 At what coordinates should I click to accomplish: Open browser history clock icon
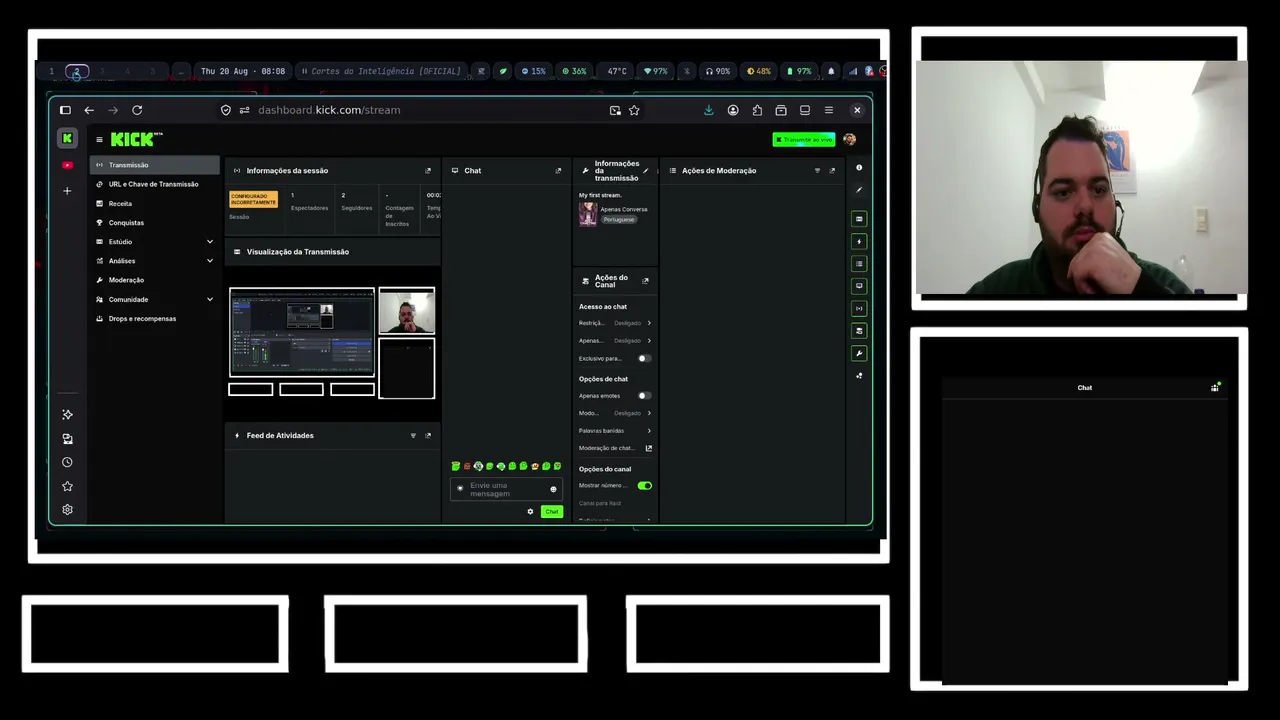pos(67,462)
